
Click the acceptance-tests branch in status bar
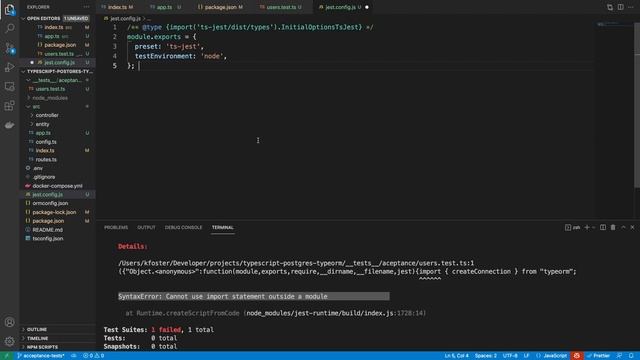coord(41,356)
